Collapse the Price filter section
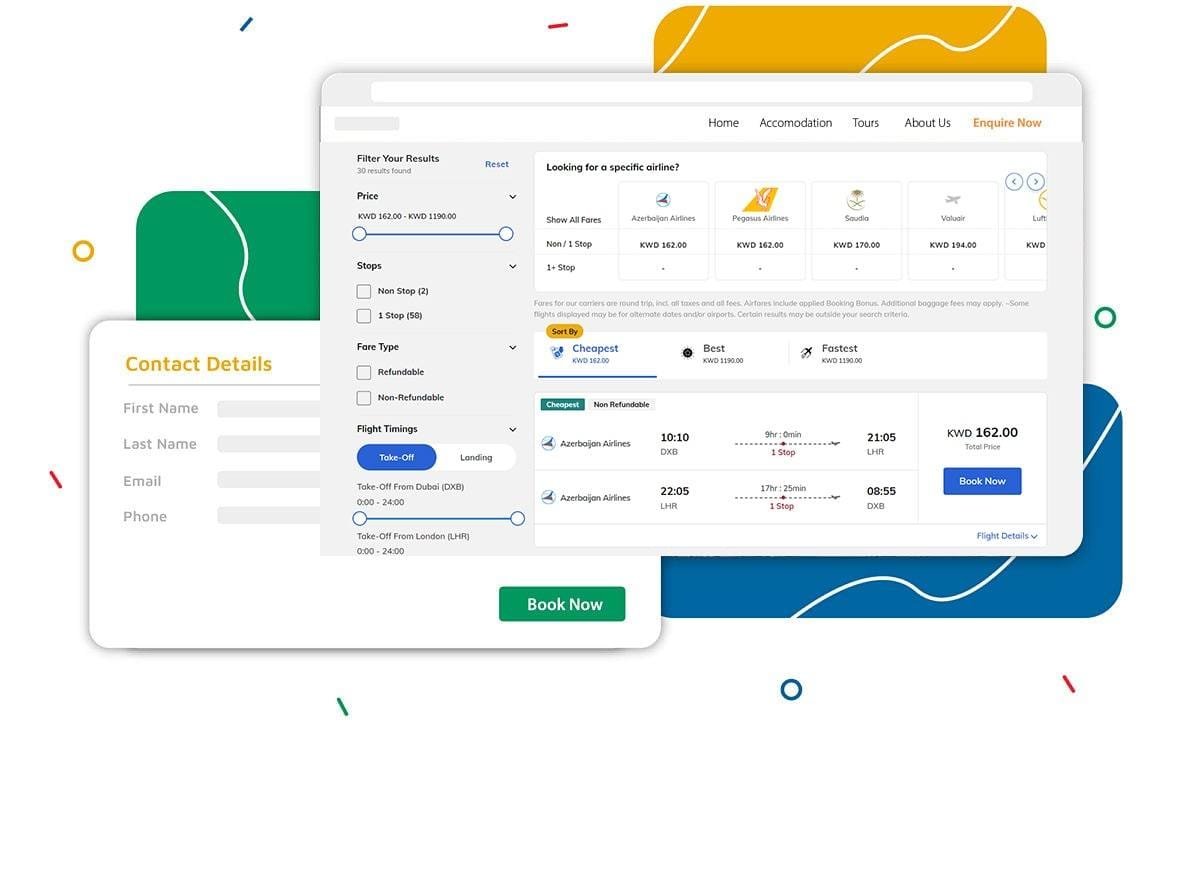The image size is (1200, 888). coord(513,197)
